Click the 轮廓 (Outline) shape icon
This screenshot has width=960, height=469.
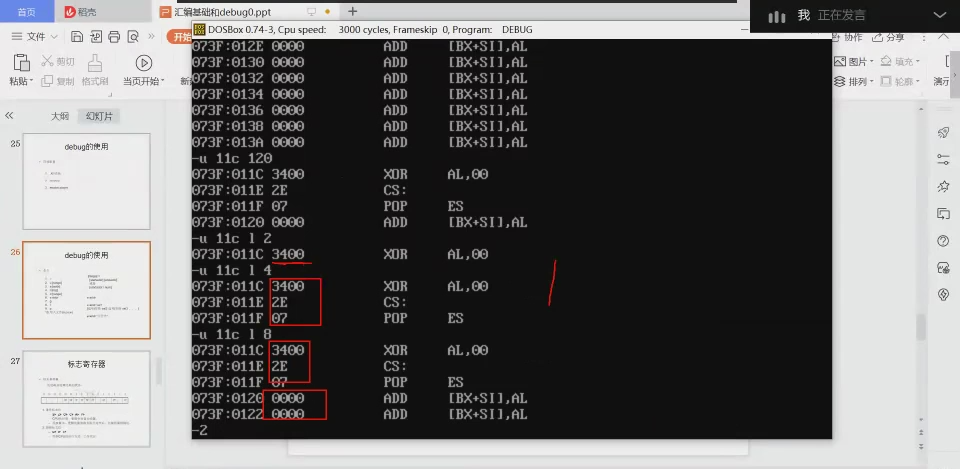[886, 81]
